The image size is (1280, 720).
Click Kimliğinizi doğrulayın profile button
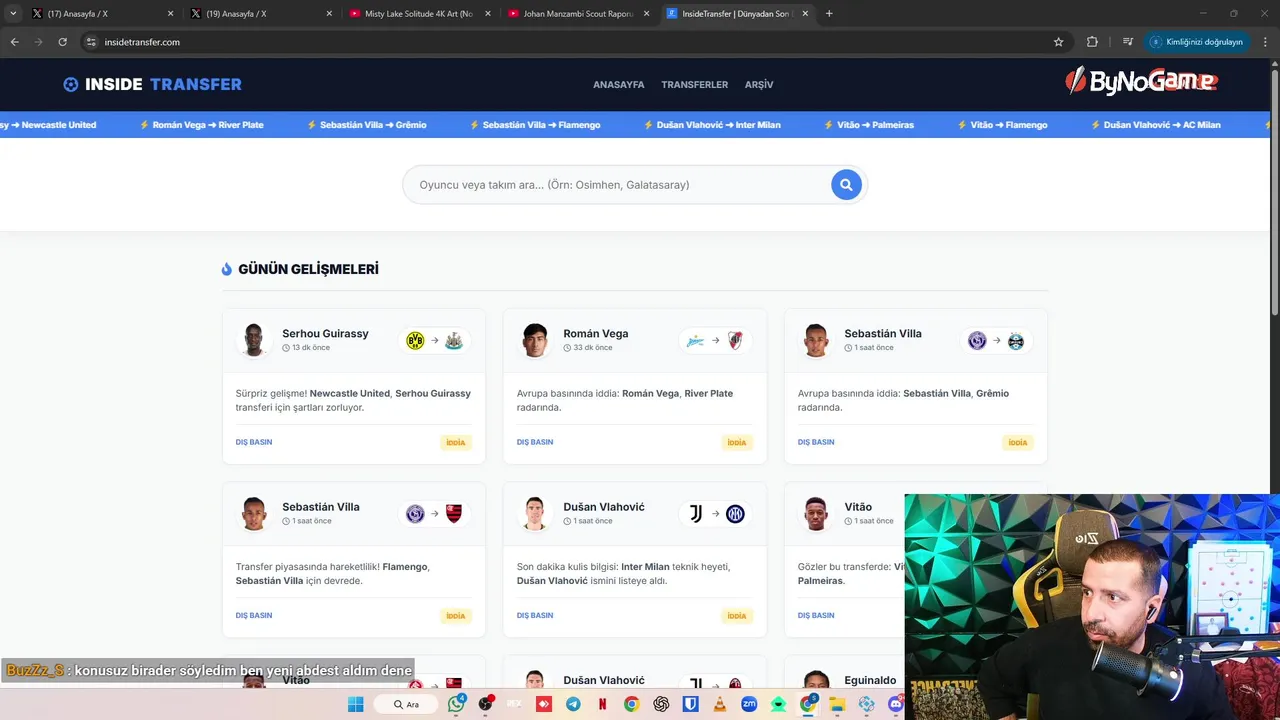coord(1197,42)
